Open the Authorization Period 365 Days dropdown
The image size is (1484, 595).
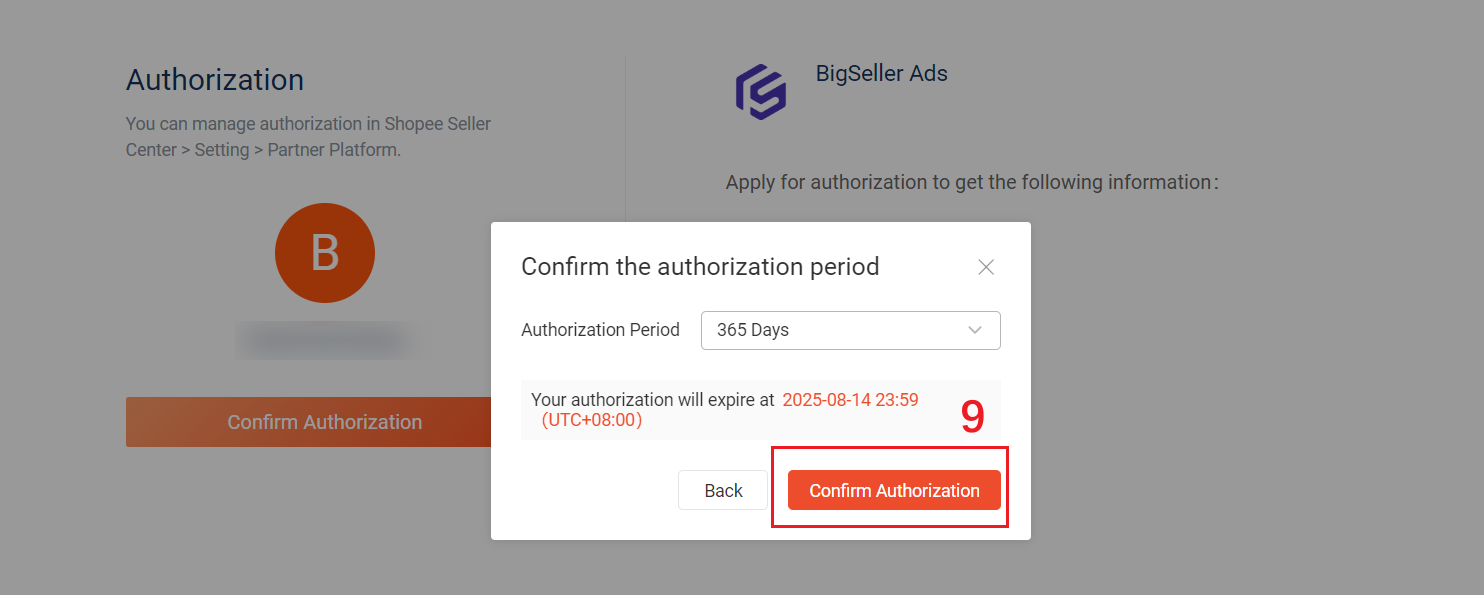(x=851, y=330)
